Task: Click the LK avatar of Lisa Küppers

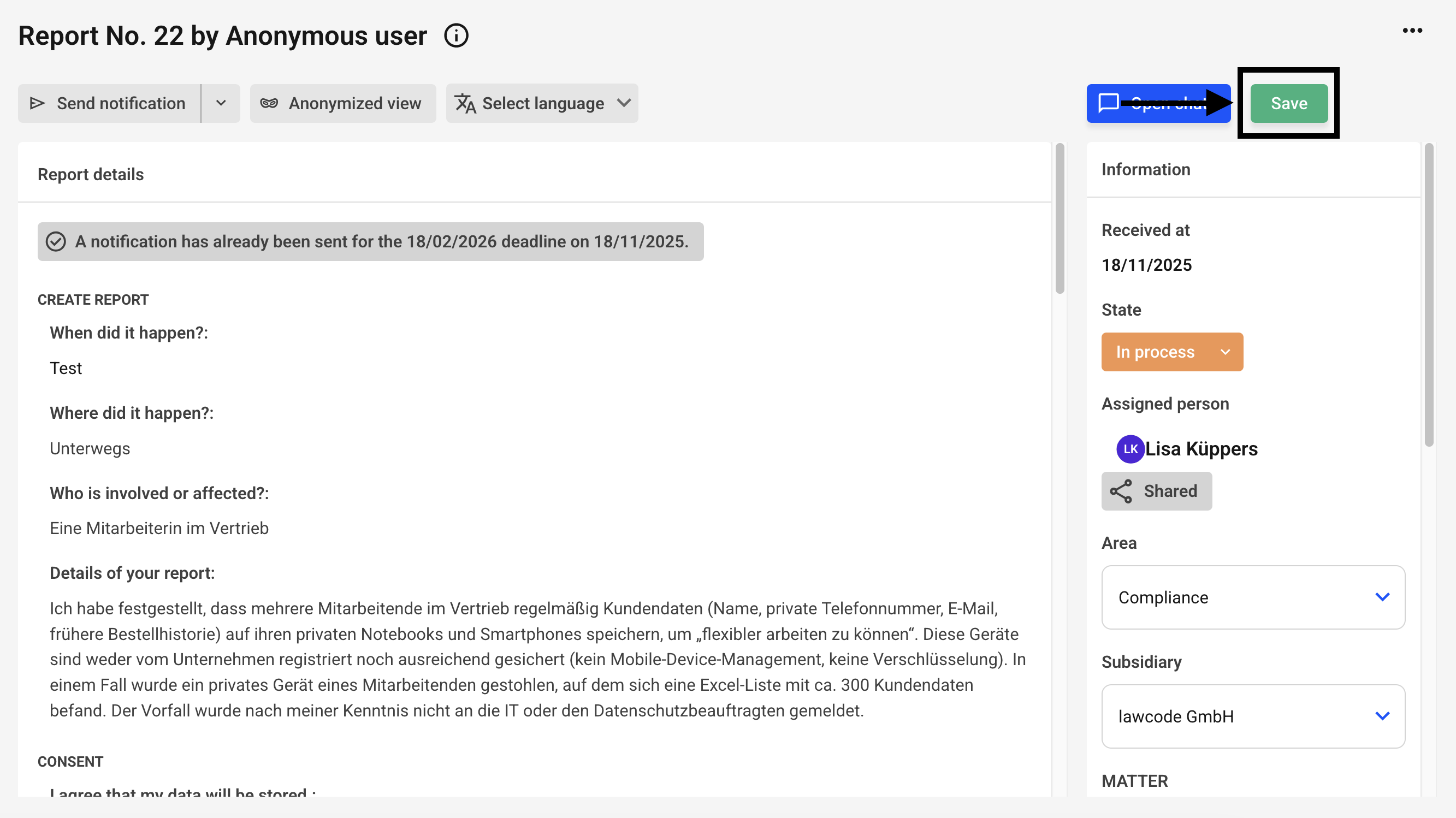Action: (1131, 449)
